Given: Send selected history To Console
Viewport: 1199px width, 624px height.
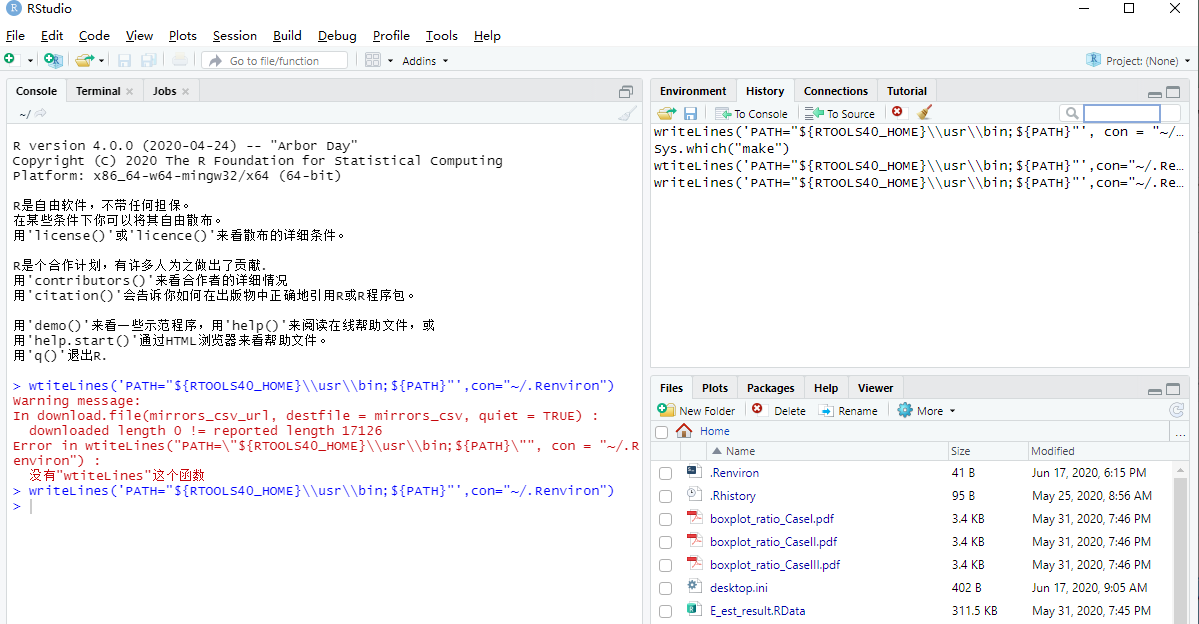Looking at the screenshot, I should tap(751, 114).
